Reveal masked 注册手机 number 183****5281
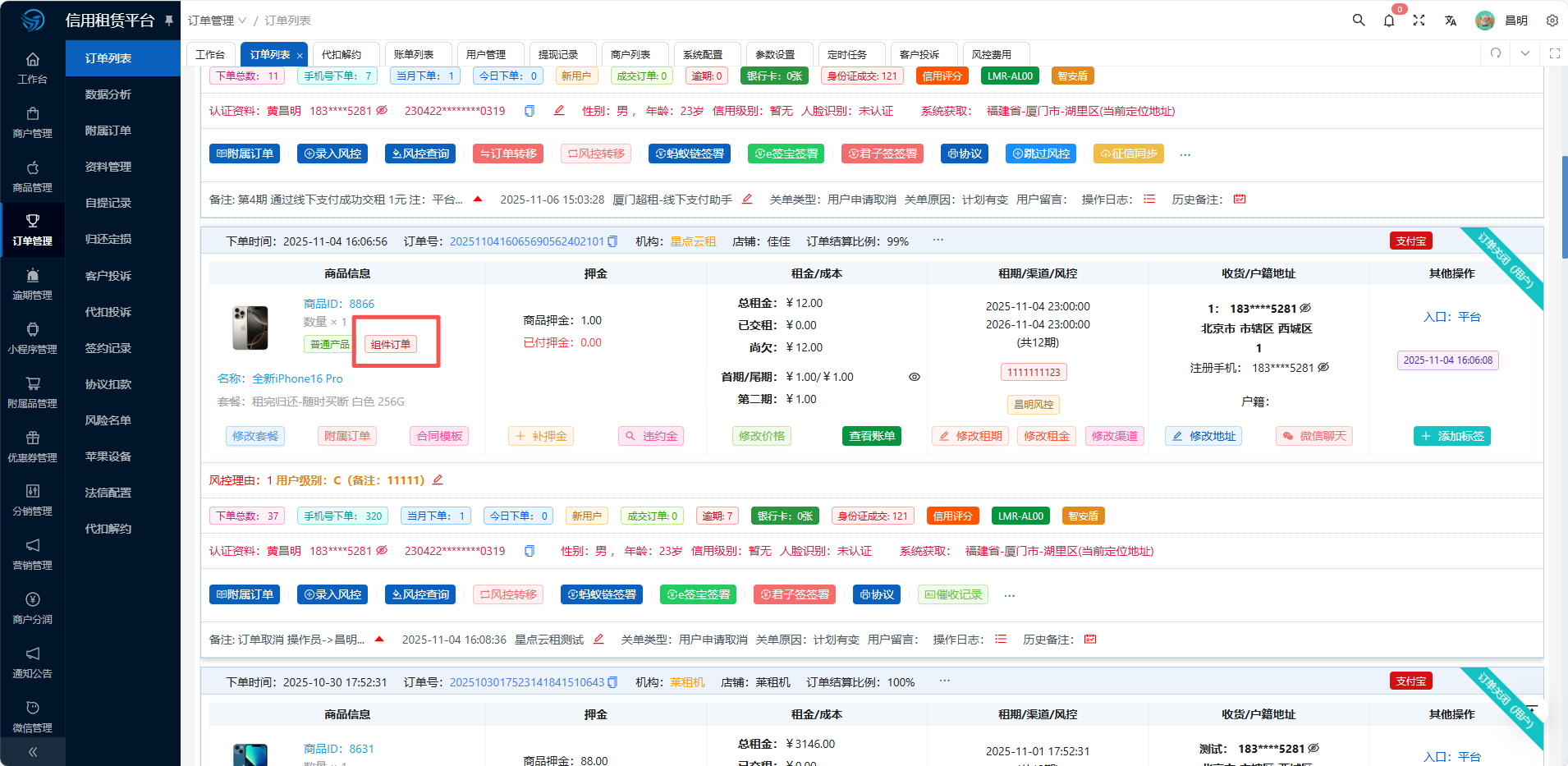The height and width of the screenshot is (766, 1568). (1323, 368)
